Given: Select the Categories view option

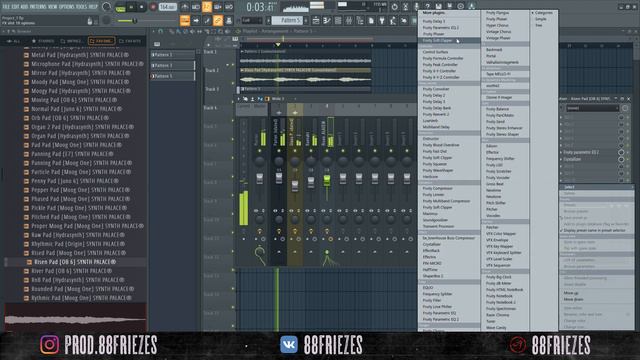Looking at the screenshot, I should [x=544, y=13].
